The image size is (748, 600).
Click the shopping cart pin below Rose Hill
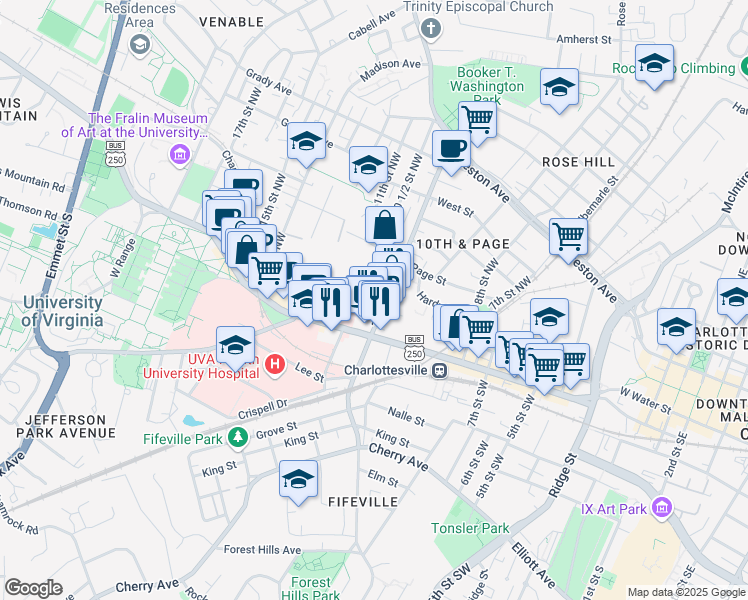pyautogui.click(x=568, y=238)
